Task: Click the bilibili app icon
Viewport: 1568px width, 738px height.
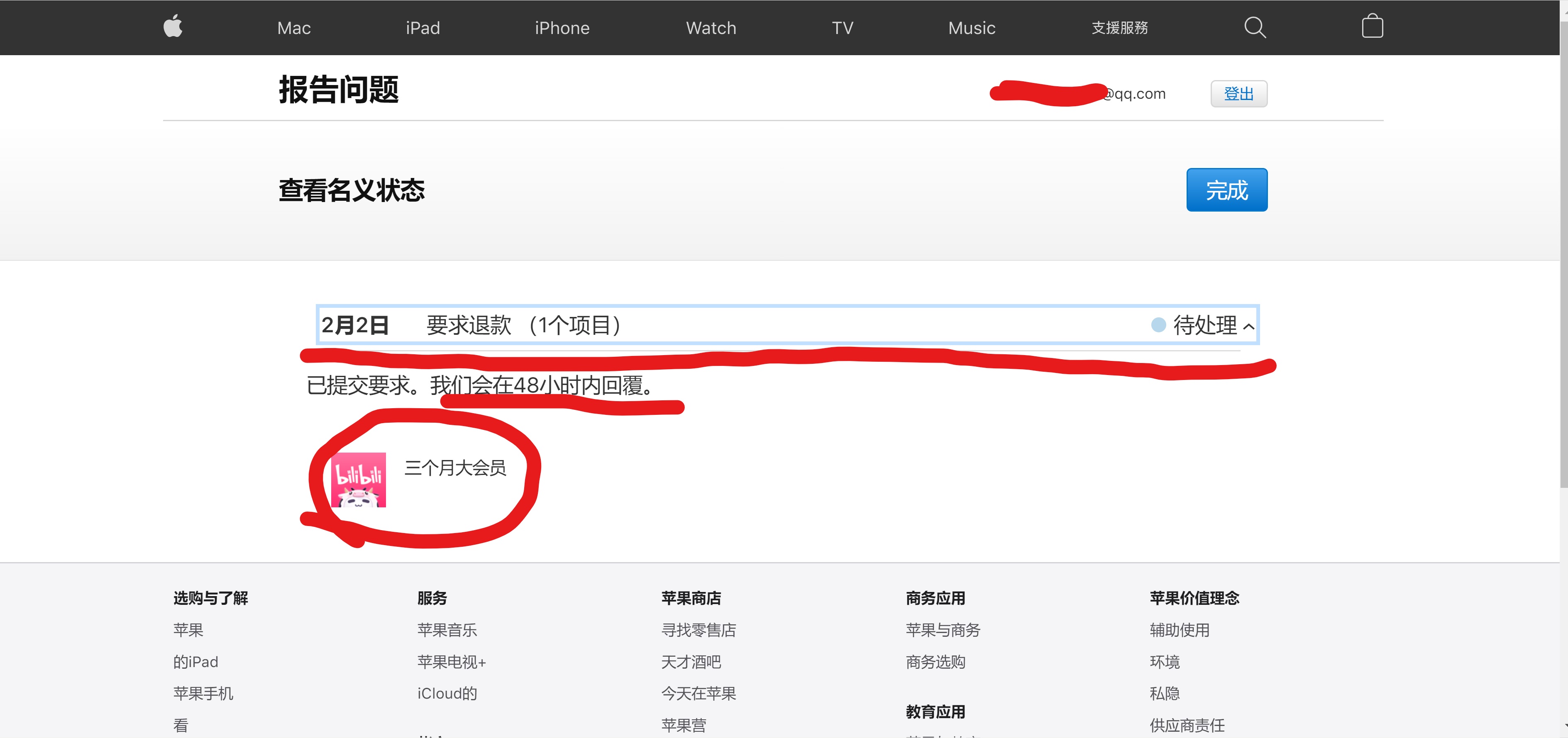Action: [359, 480]
